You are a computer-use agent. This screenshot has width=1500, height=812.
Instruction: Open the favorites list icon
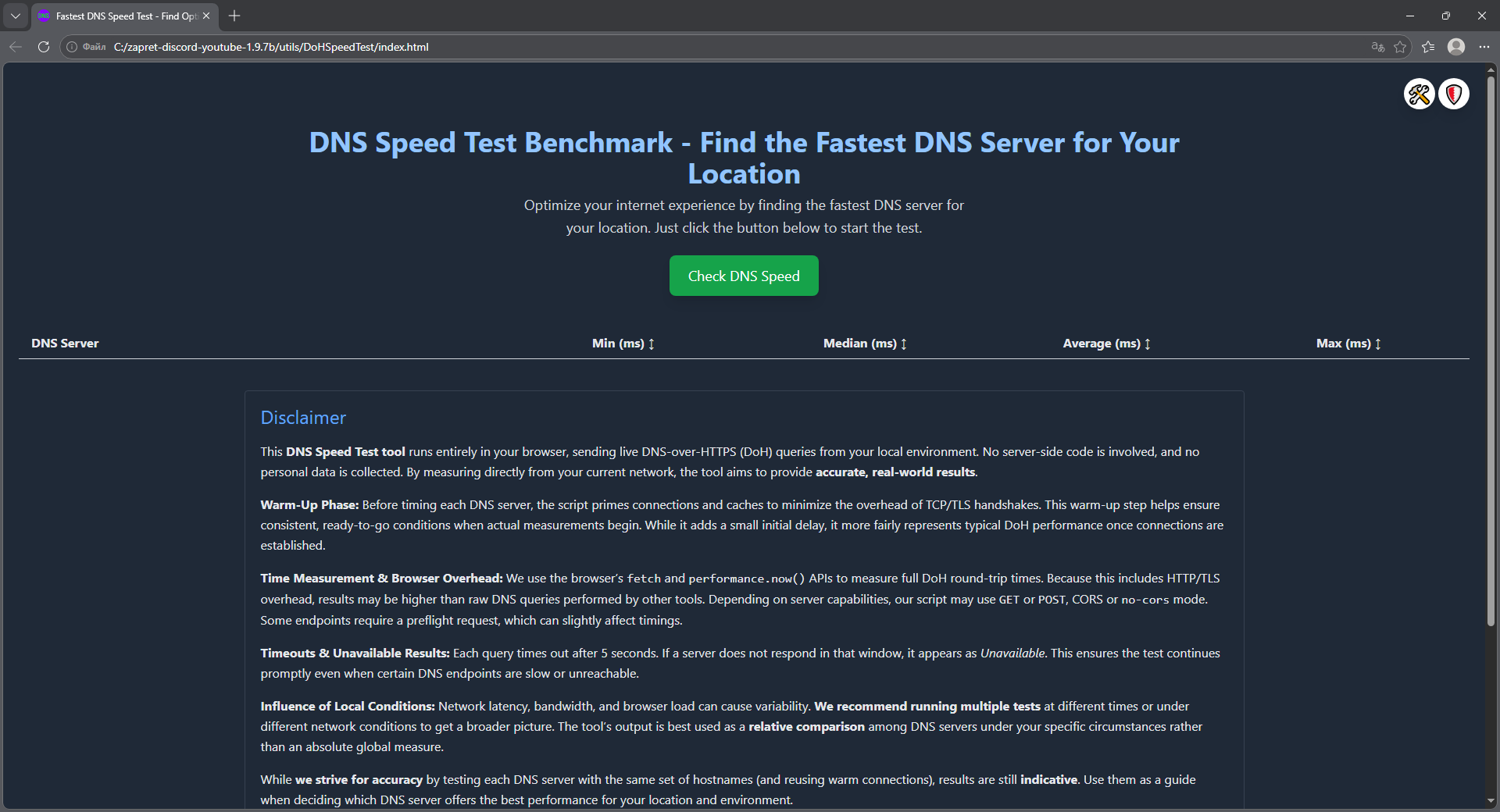point(1428,47)
